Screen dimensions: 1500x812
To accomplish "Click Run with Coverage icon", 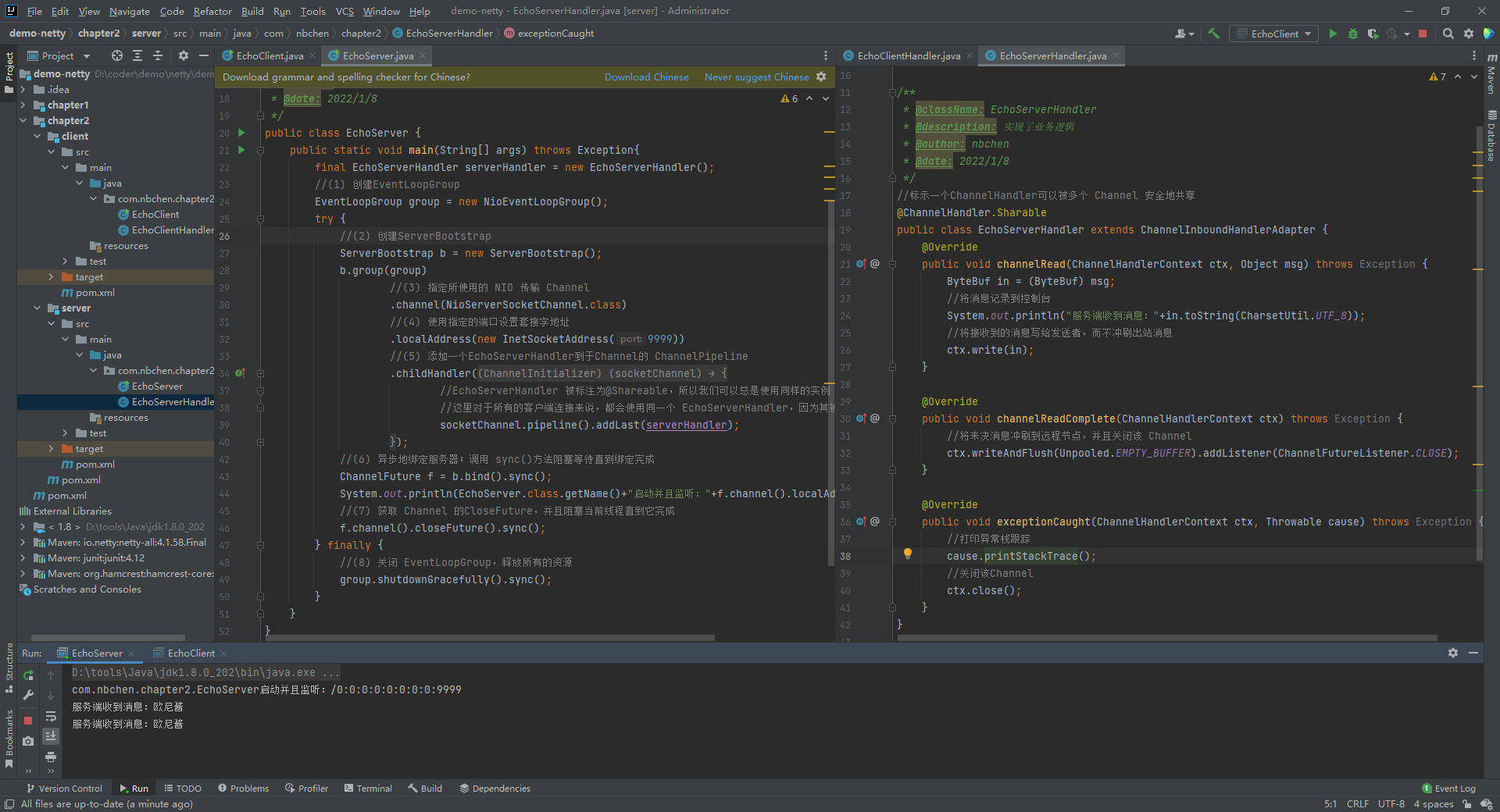I will click(x=1373, y=34).
